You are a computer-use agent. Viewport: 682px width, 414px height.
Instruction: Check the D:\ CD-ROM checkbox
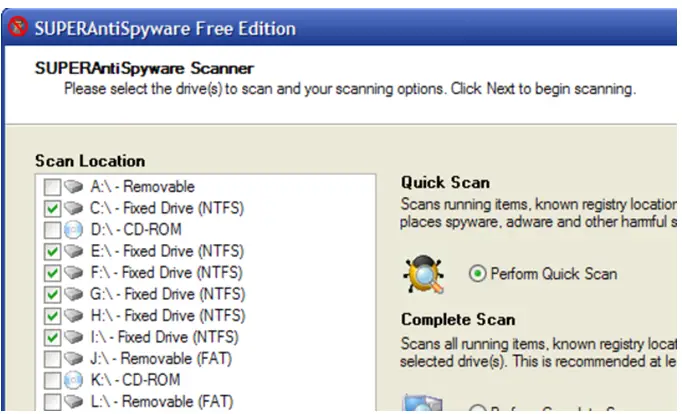click(x=52, y=230)
